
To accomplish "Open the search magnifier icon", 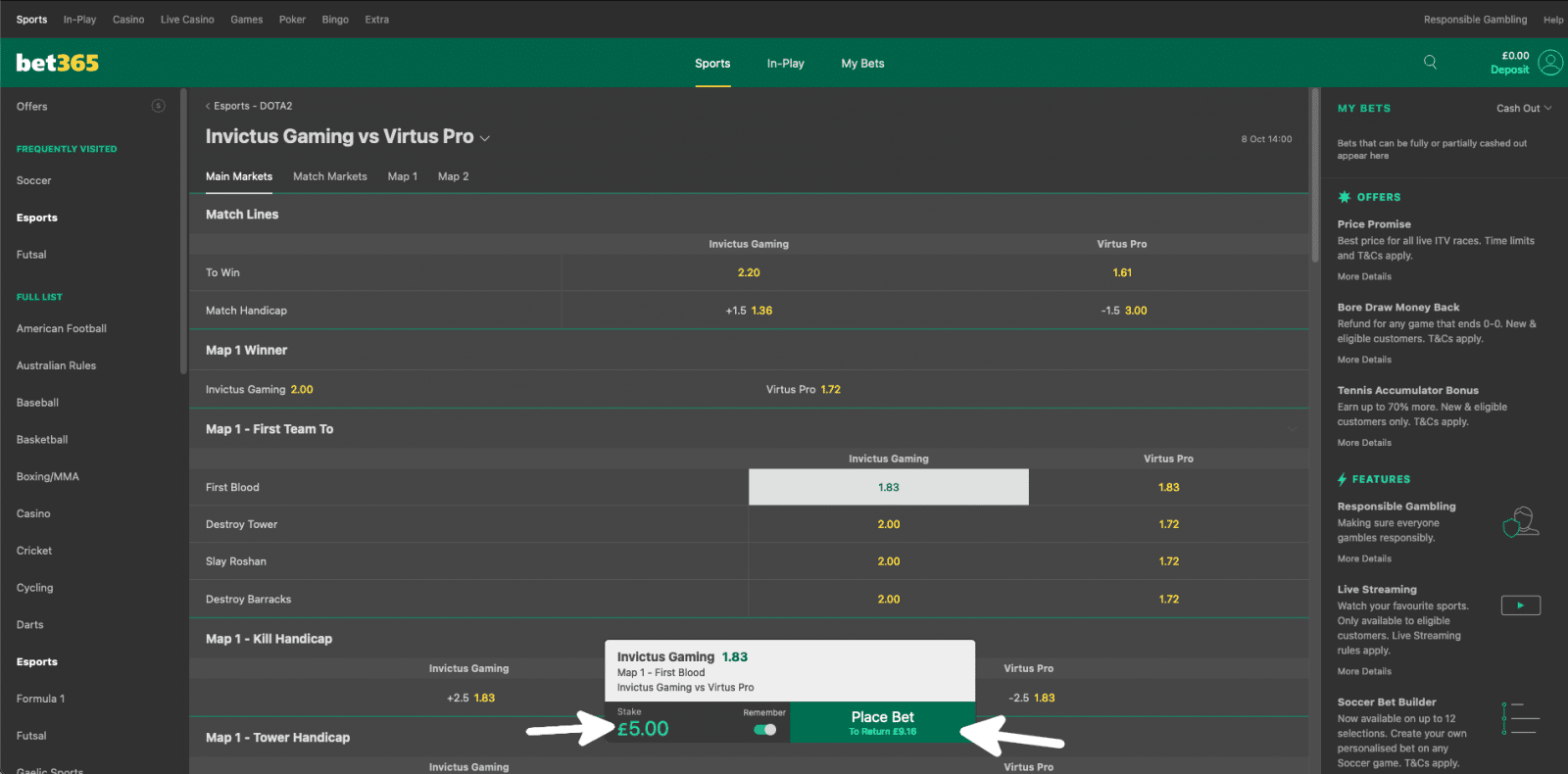I will (1430, 62).
